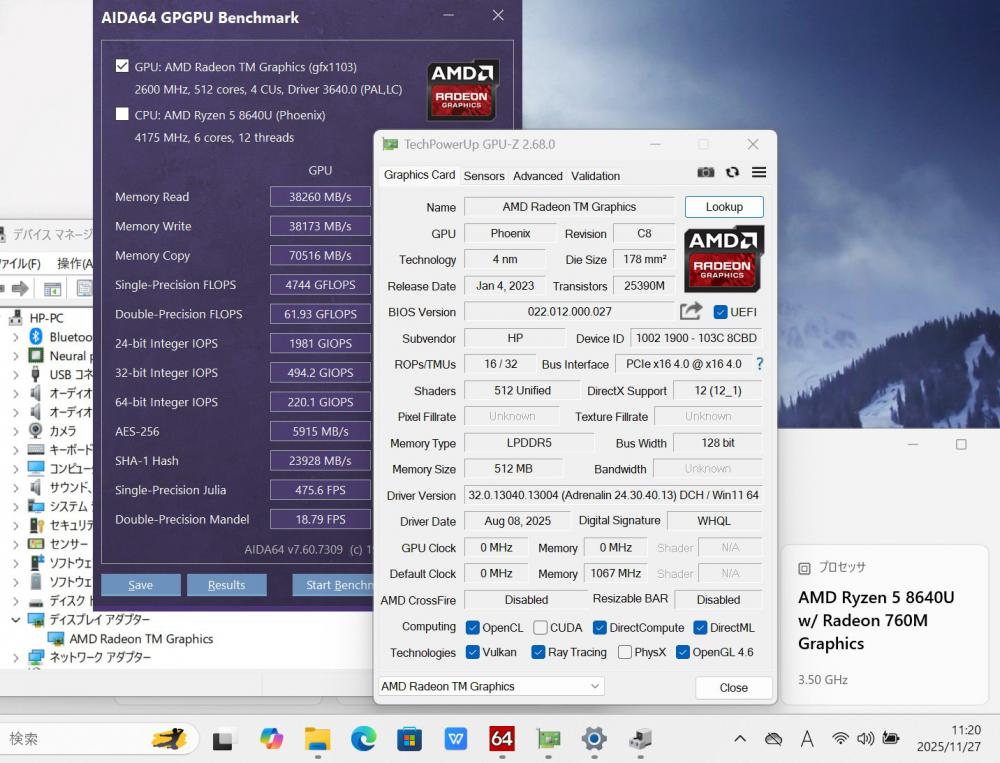Open Device Manager taskbar icon
Viewport: 1000px width, 763px height.
pos(640,739)
